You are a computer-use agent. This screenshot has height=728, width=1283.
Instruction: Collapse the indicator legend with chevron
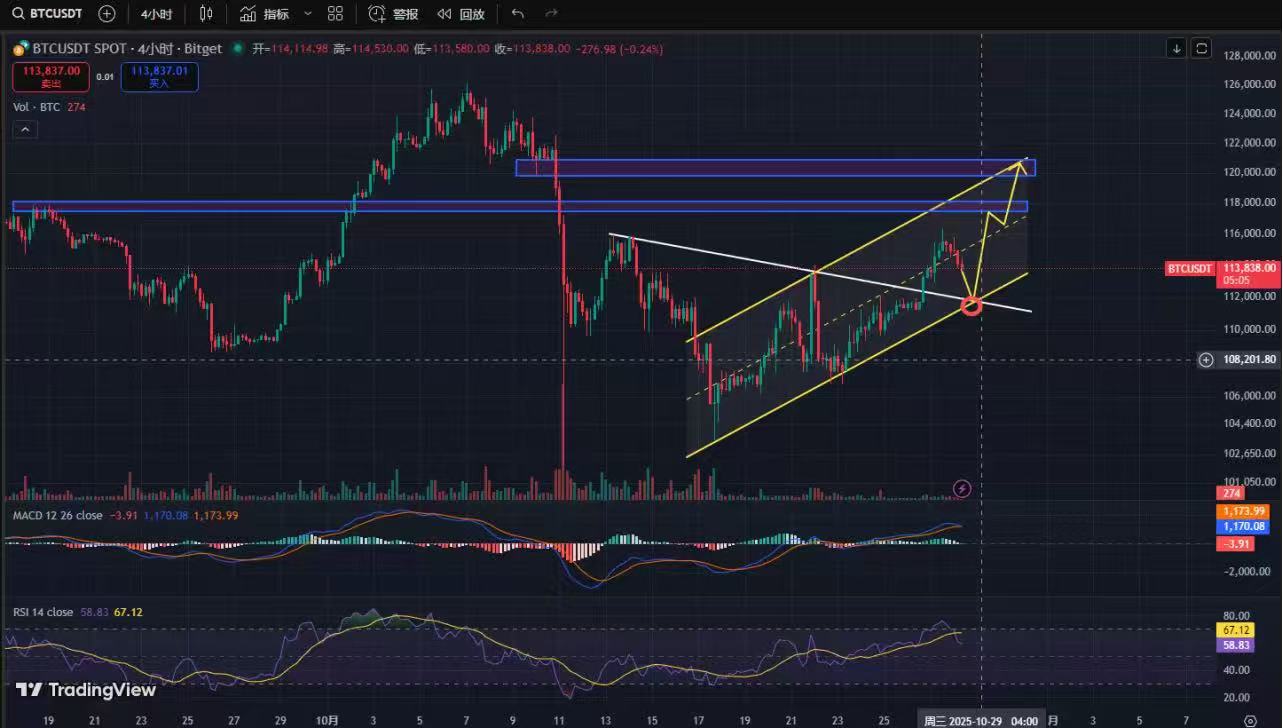coord(24,129)
